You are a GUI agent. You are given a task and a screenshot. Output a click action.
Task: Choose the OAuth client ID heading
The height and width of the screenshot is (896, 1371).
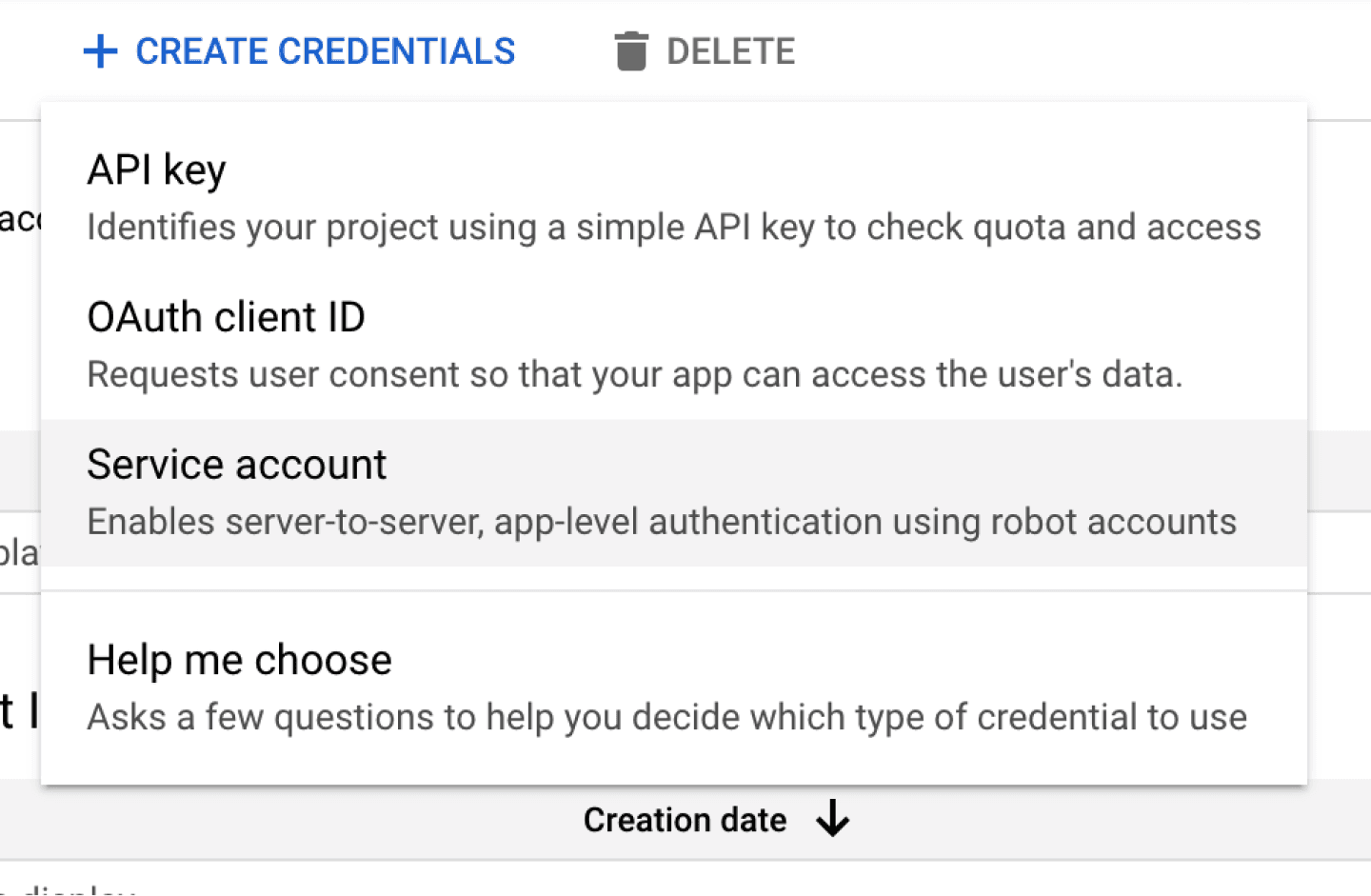226,318
